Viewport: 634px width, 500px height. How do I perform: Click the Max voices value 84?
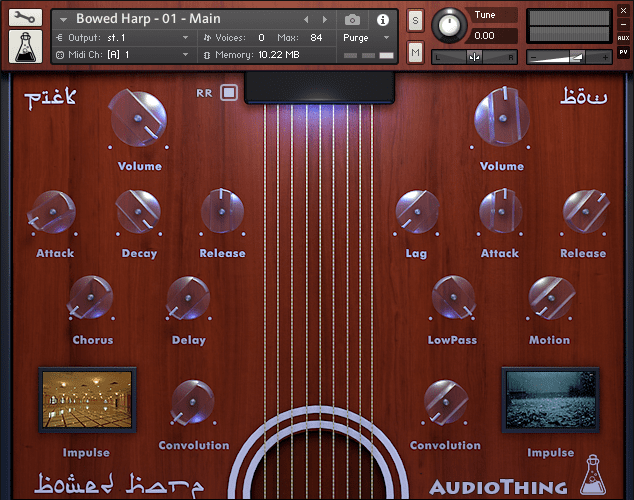316,38
